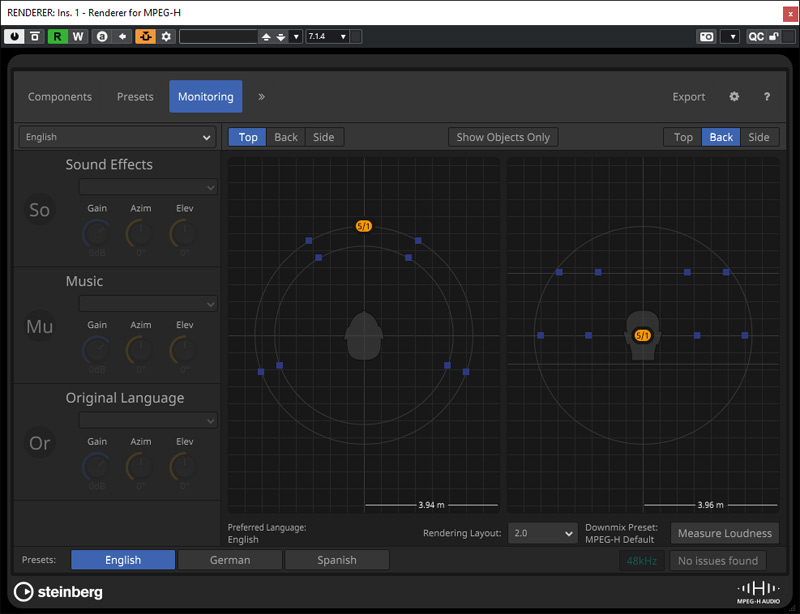Click the preset name field in the toolbar

coord(220,36)
